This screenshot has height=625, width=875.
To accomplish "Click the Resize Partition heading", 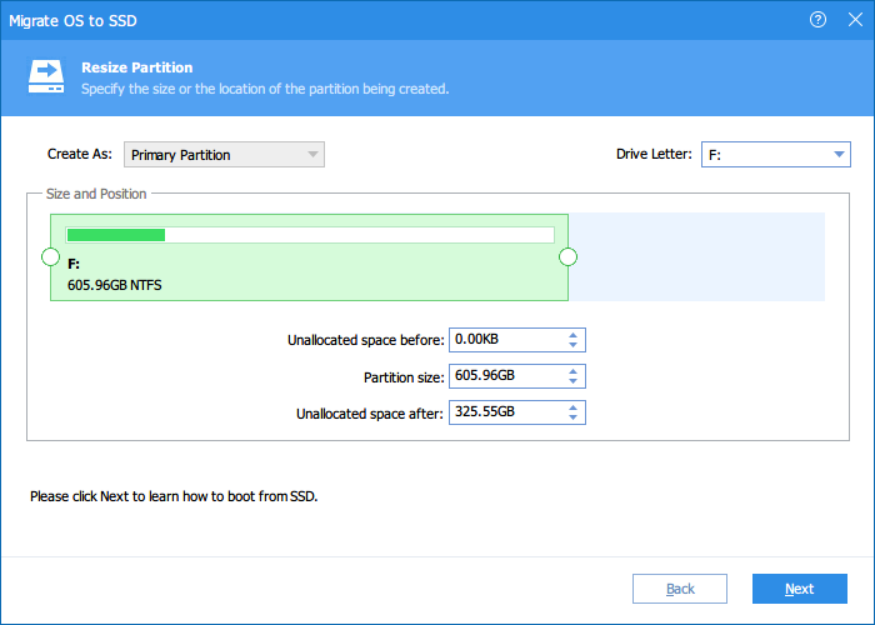I will coord(137,68).
